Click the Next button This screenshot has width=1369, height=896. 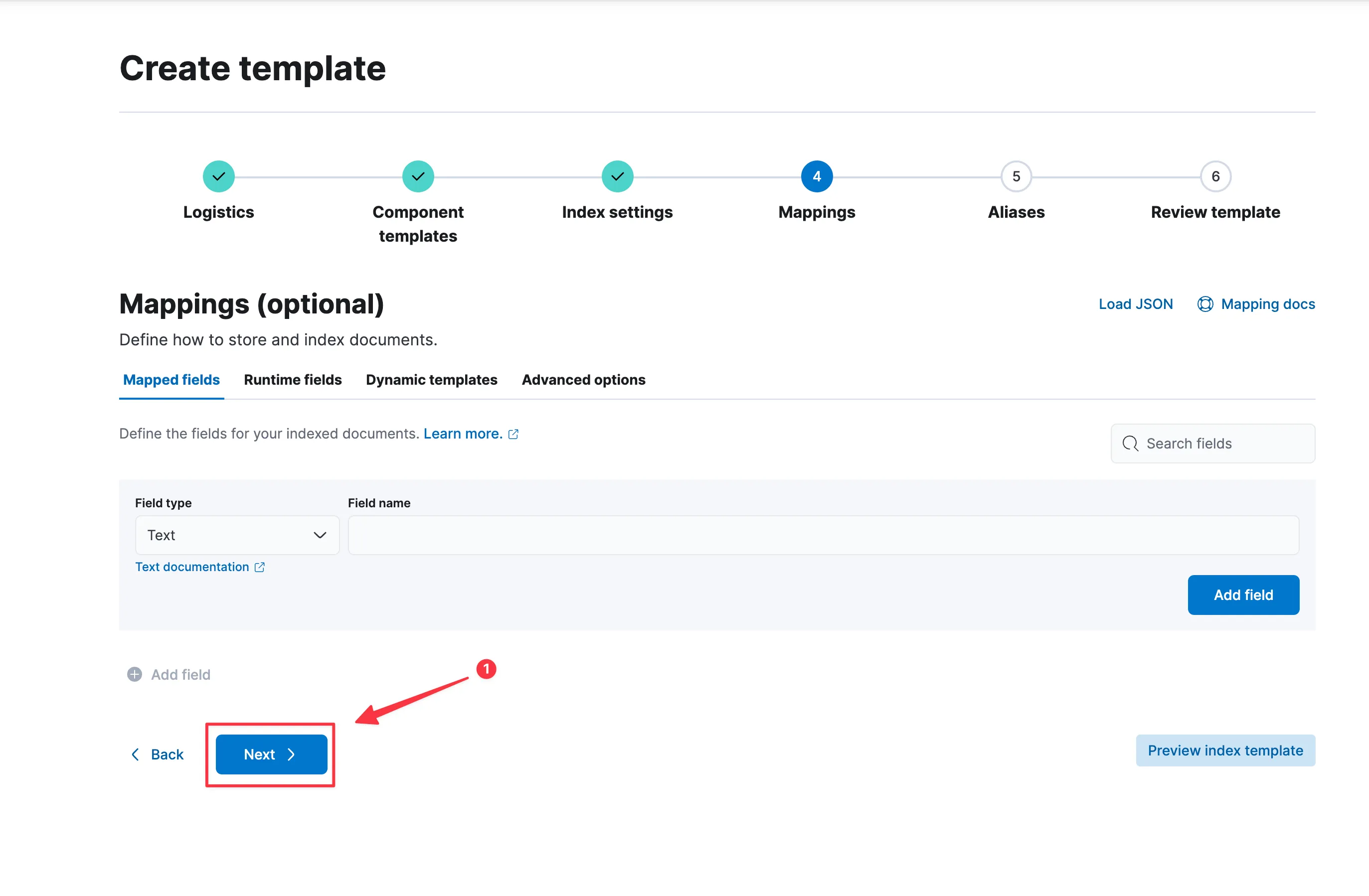(x=271, y=754)
